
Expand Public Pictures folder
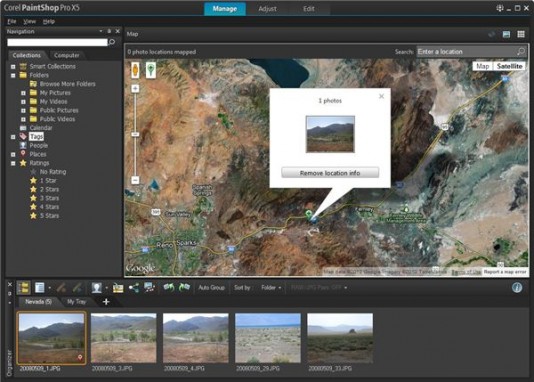[23, 111]
